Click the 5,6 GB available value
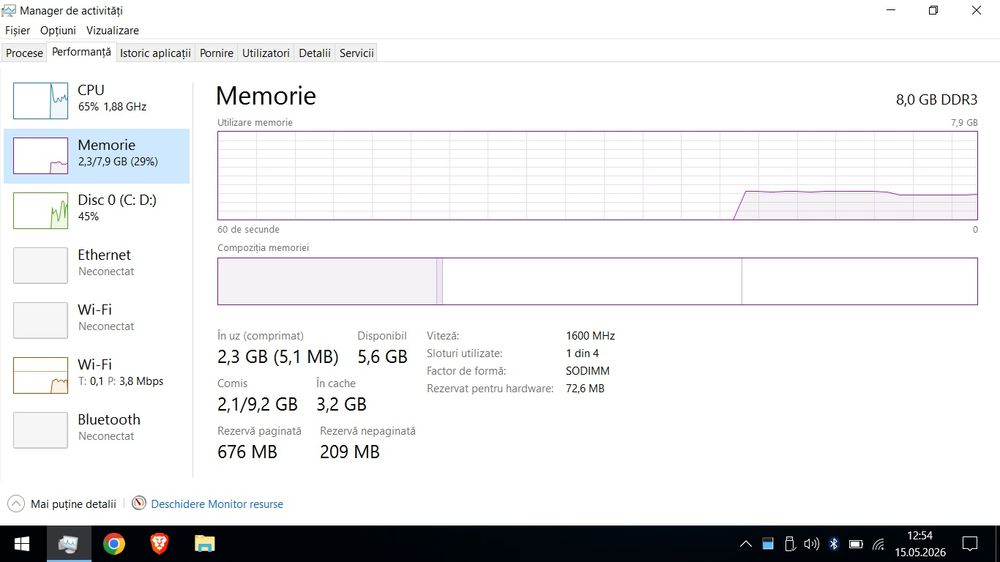1000x562 pixels. coord(382,357)
